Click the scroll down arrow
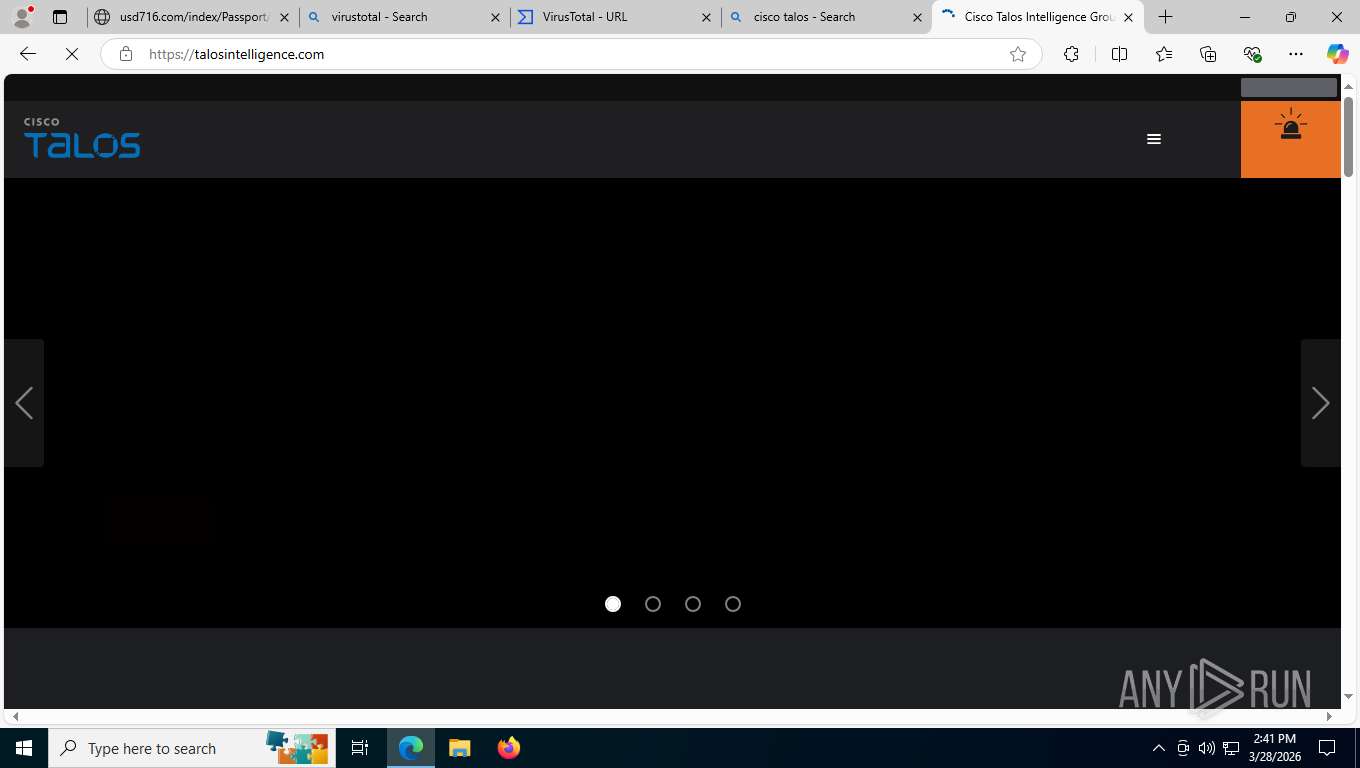 coord(1349,697)
